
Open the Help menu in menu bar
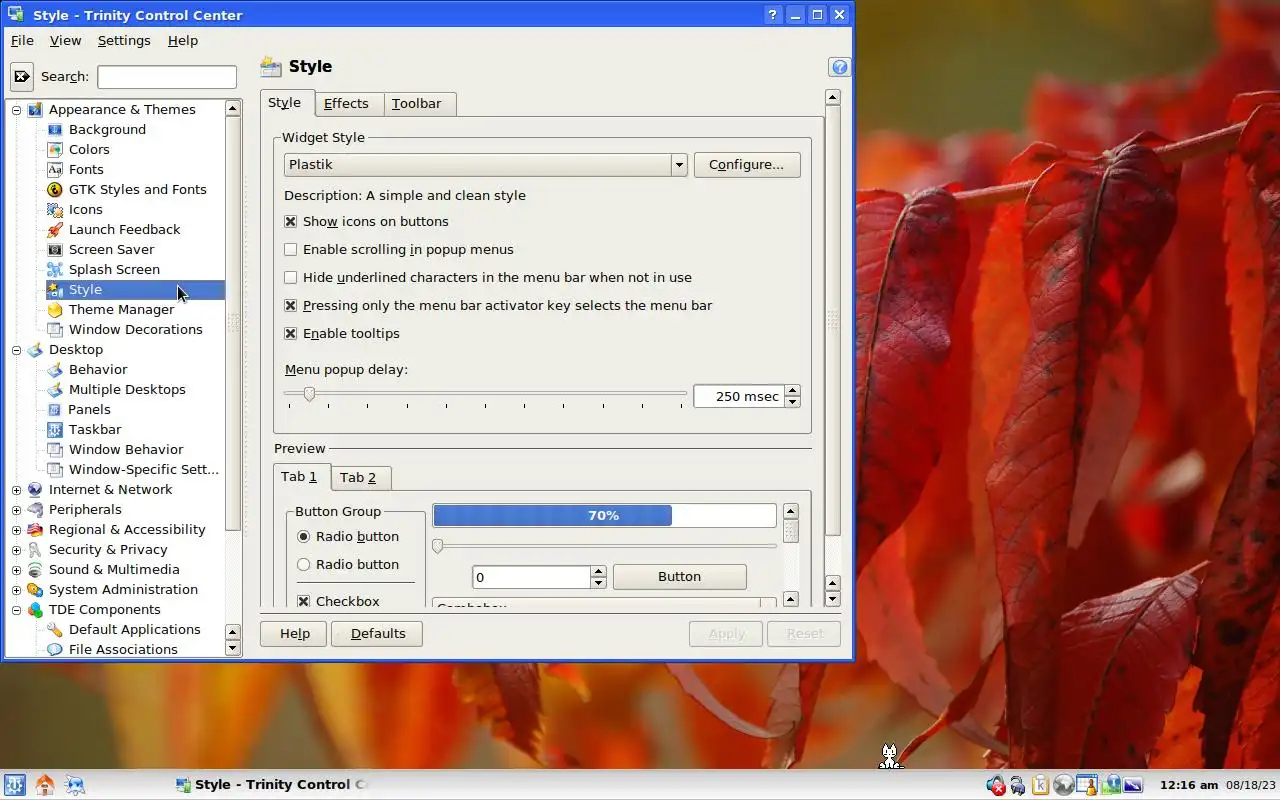coord(183,41)
